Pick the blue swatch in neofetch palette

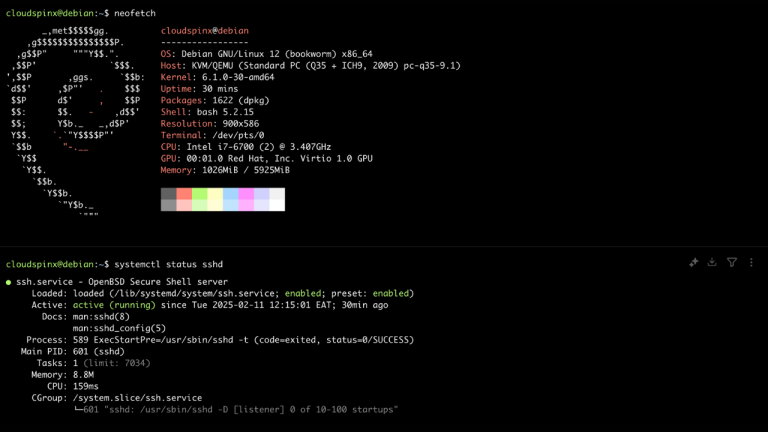[x=230, y=194]
